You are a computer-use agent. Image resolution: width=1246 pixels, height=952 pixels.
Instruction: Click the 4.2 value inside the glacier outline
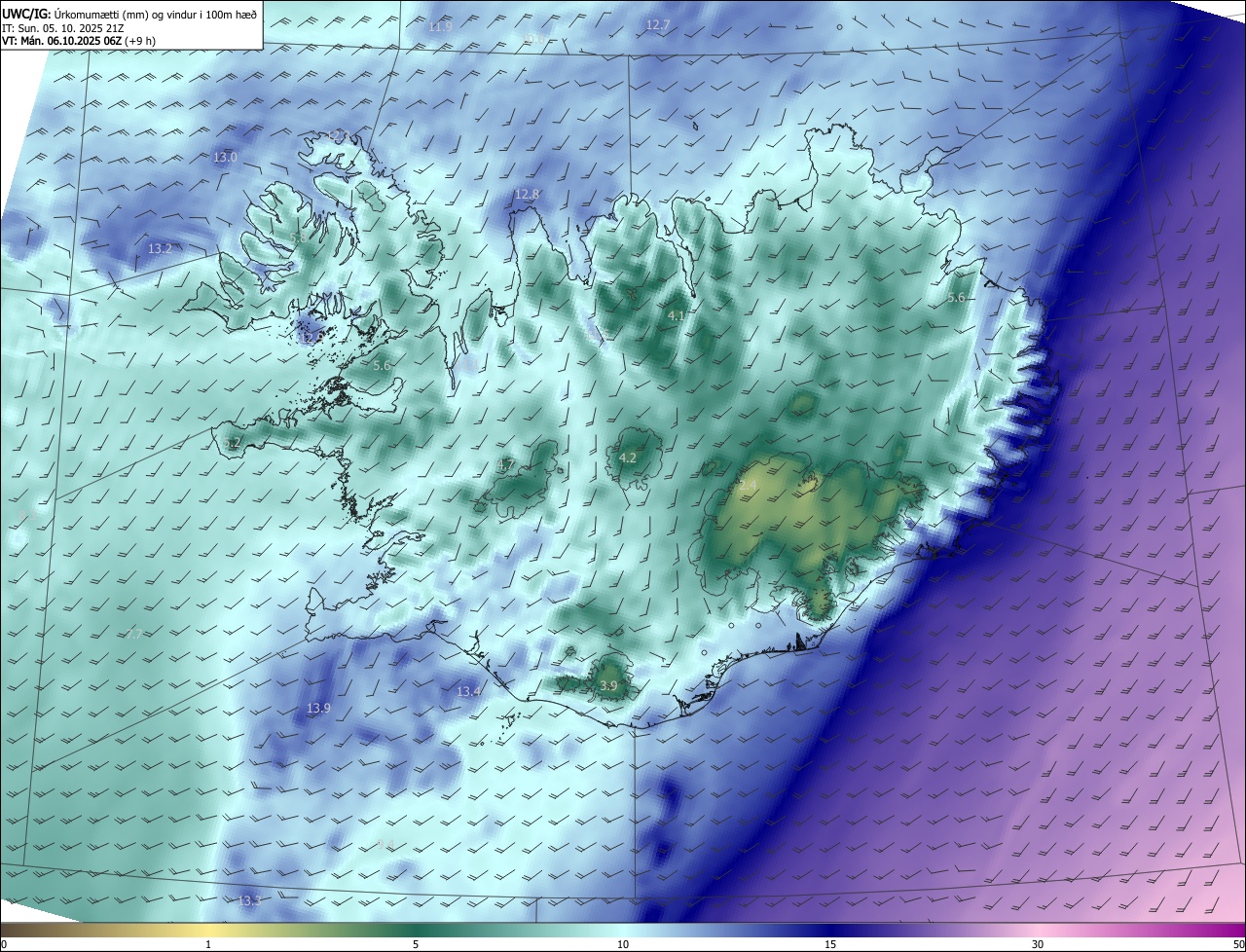coord(628,458)
